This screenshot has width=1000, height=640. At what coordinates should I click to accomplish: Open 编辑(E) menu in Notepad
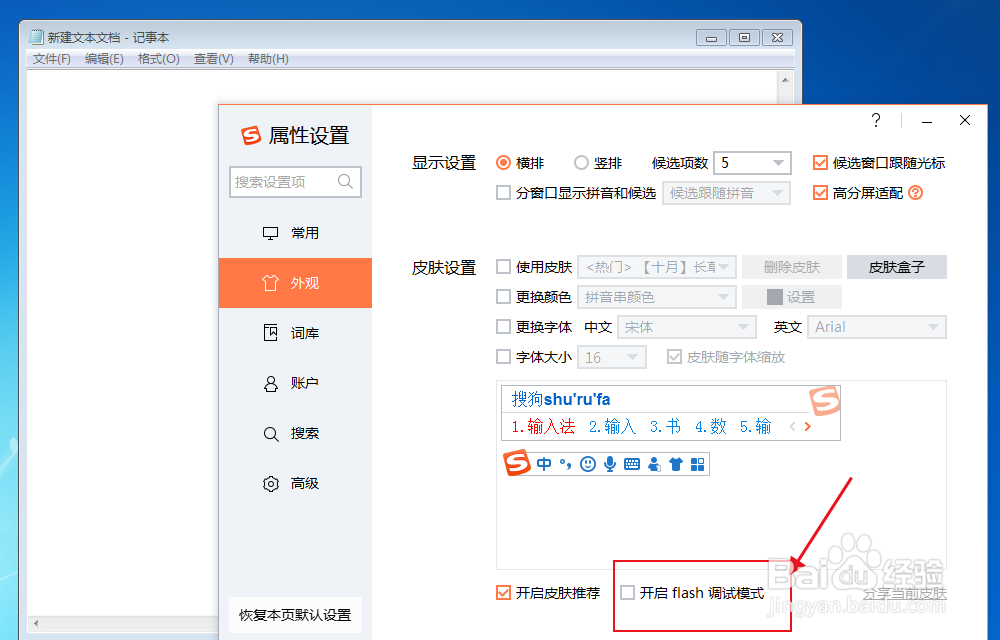point(104,59)
